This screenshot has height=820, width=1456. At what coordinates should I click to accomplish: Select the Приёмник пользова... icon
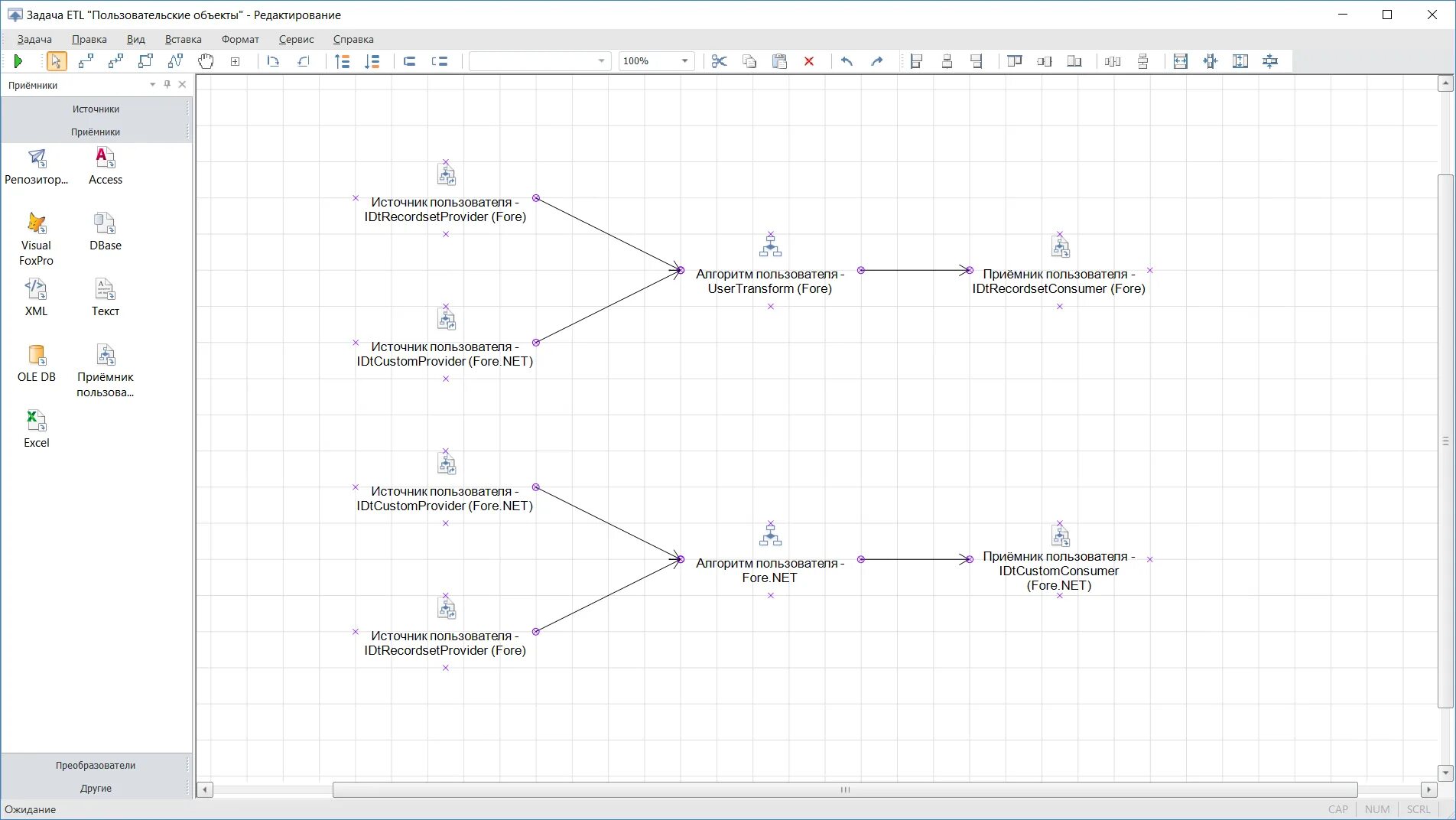tap(106, 371)
